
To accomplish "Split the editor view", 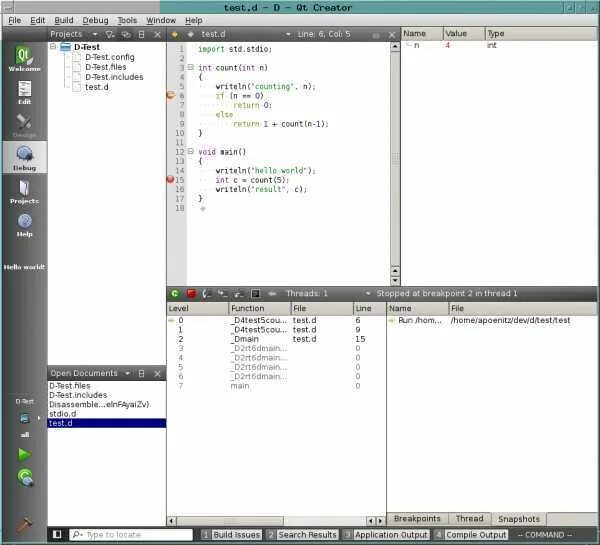I will click(376, 35).
